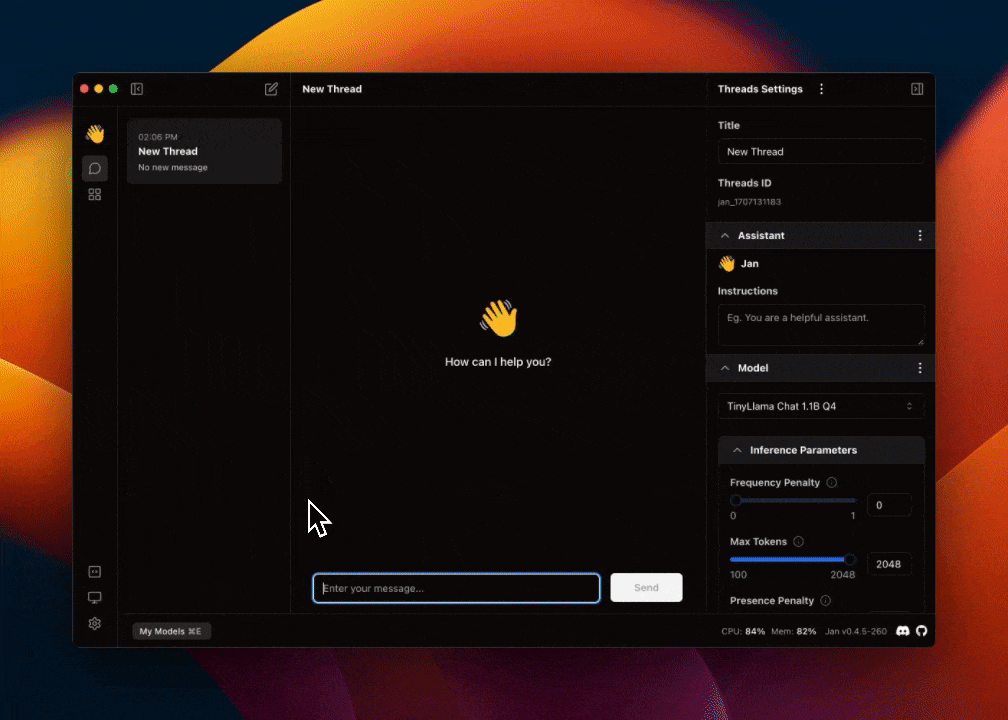Image resolution: width=1008 pixels, height=720 pixels.
Task: Click the Max Tokens slider handle
Action: [850, 559]
